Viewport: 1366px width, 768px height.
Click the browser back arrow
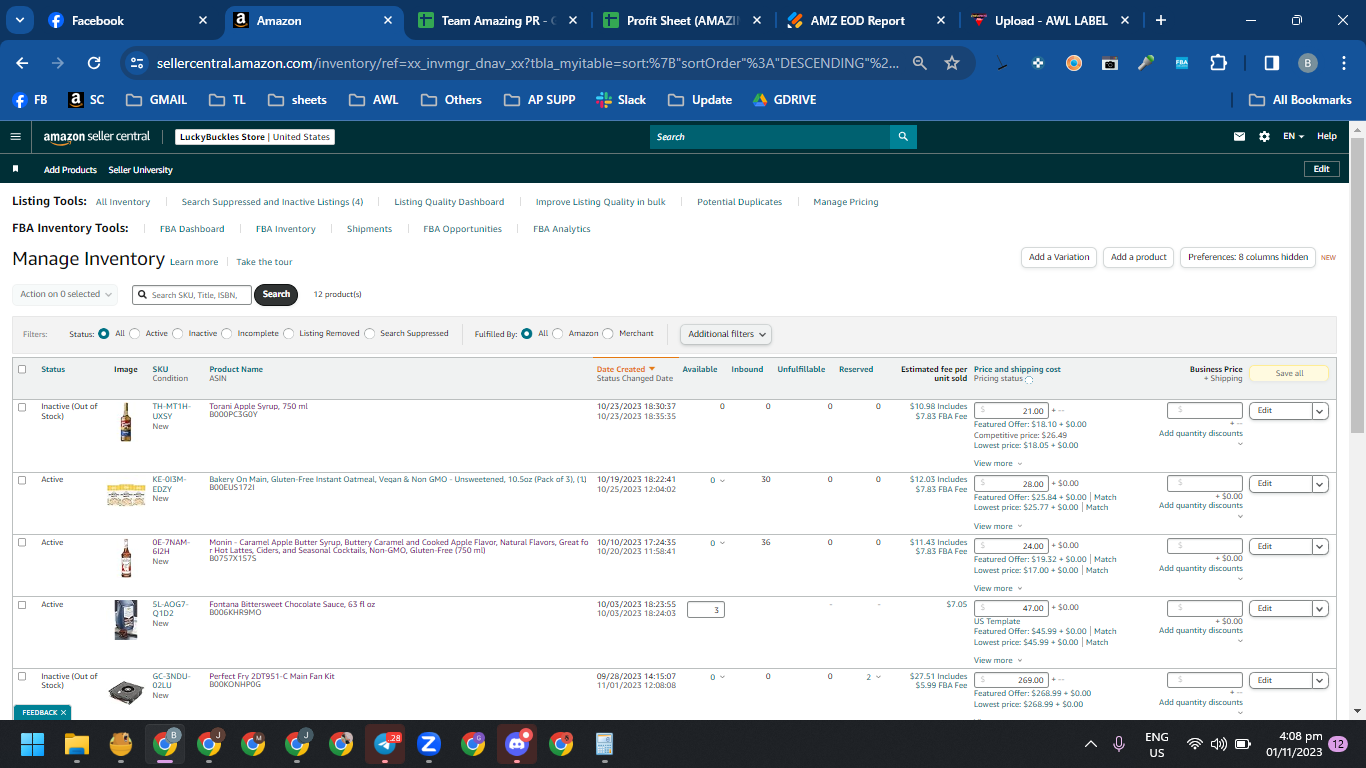(x=22, y=63)
